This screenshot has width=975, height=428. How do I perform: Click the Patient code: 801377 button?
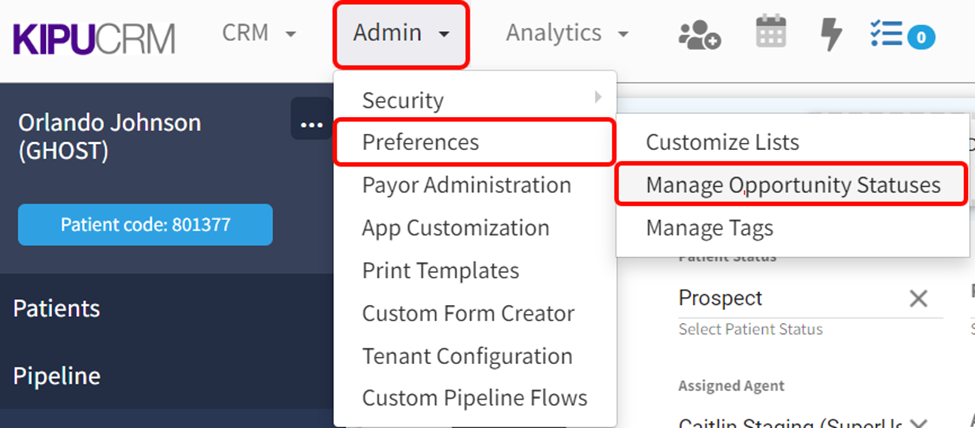145,225
